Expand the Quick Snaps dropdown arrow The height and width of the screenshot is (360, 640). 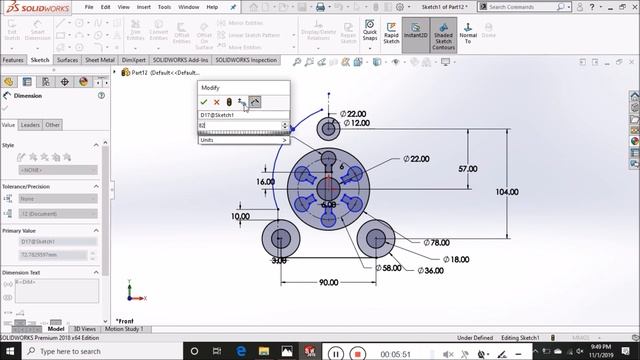(x=370, y=49)
